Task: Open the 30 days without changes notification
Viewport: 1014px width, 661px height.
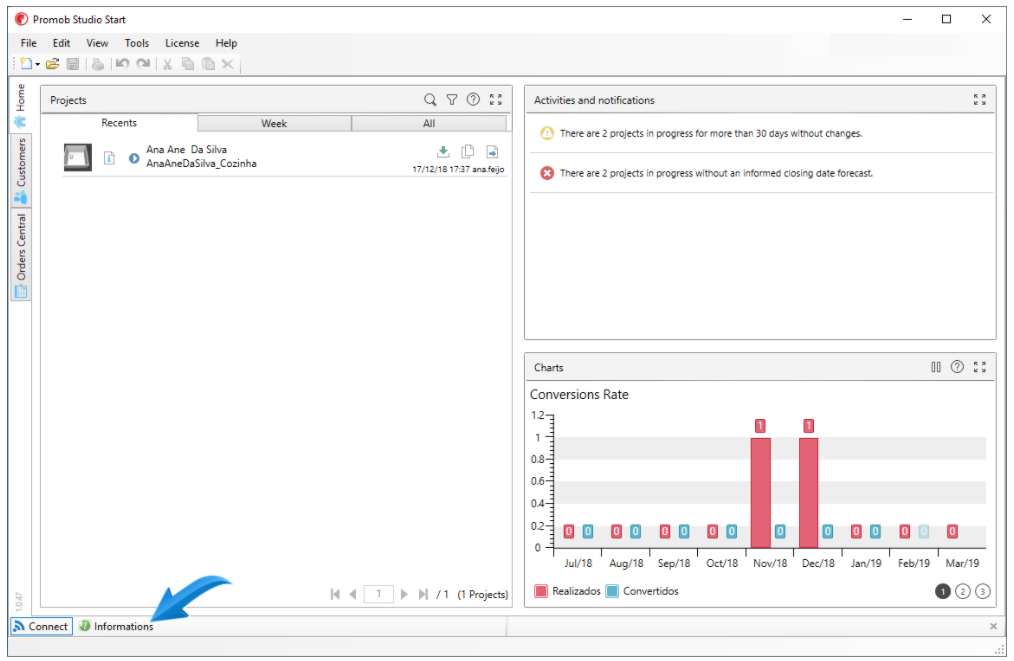Action: click(x=711, y=133)
